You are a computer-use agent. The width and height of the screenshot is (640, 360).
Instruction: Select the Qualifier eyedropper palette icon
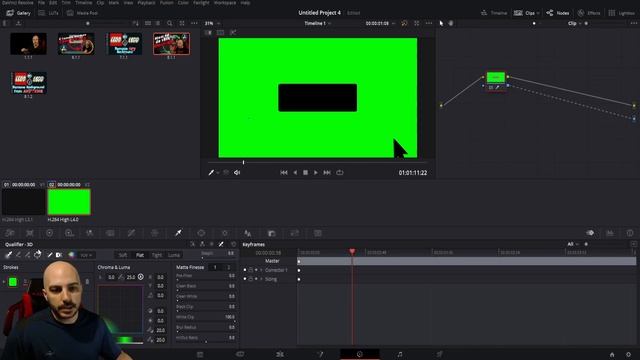[x=178, y=233]
